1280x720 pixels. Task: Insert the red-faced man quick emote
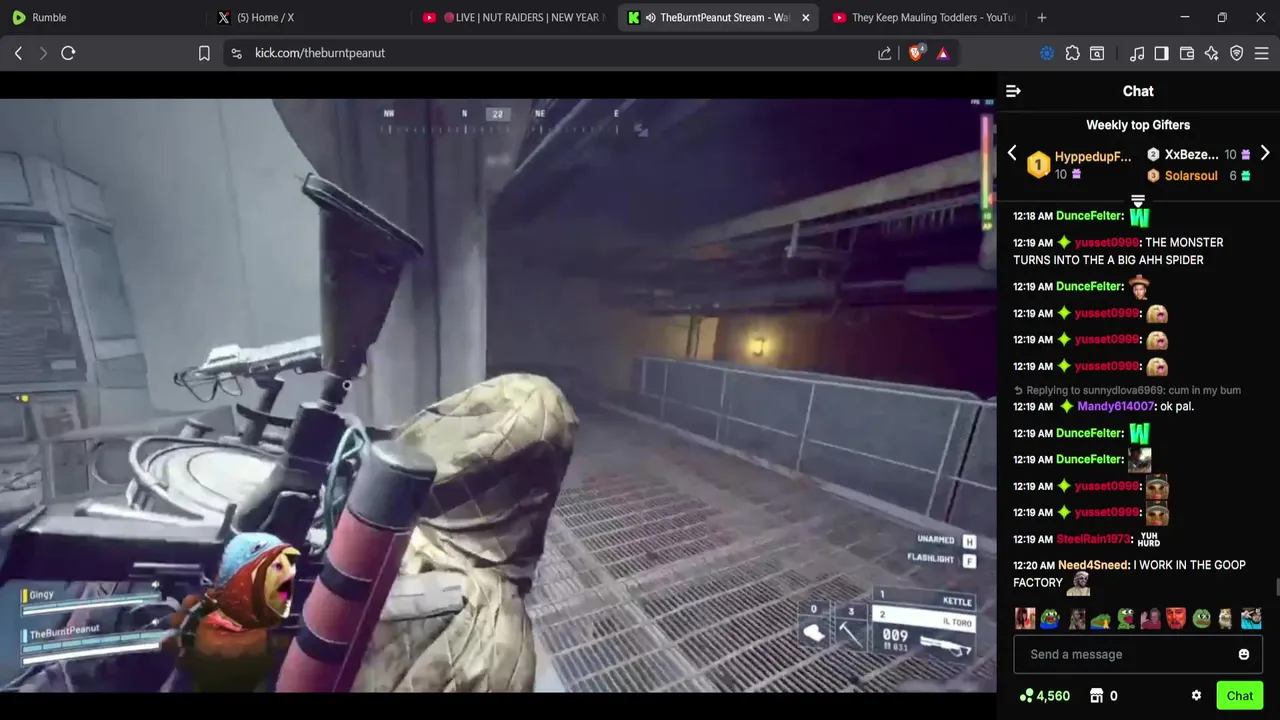[1176, 619]
